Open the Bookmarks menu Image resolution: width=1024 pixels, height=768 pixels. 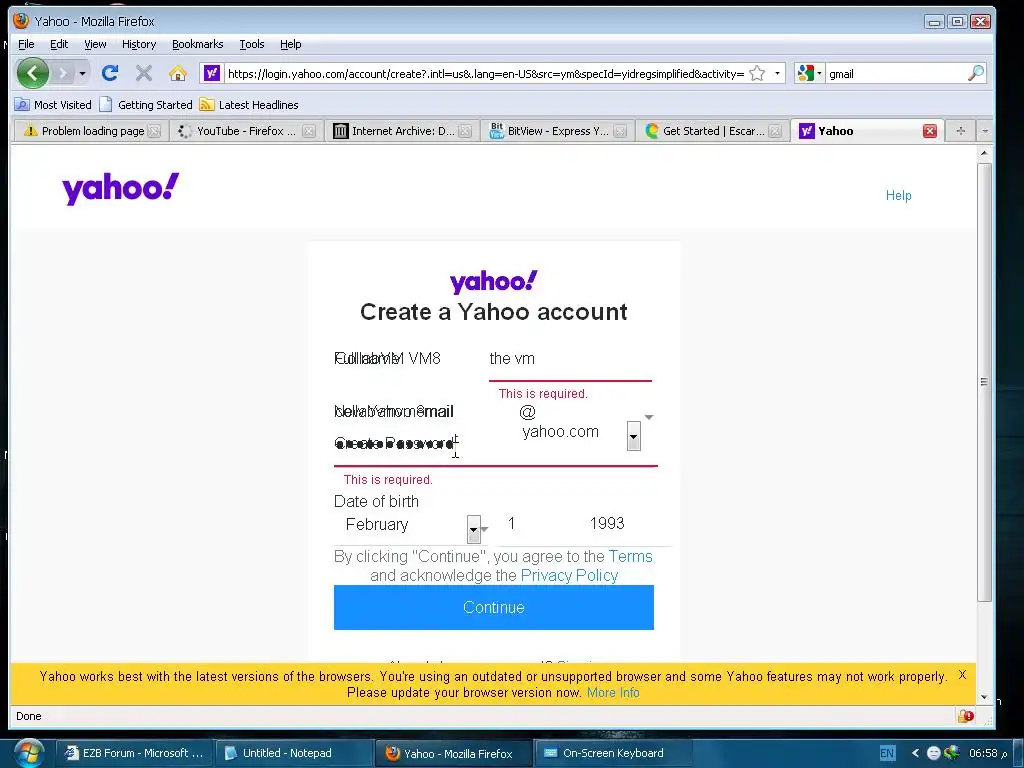tap(197, 44)
